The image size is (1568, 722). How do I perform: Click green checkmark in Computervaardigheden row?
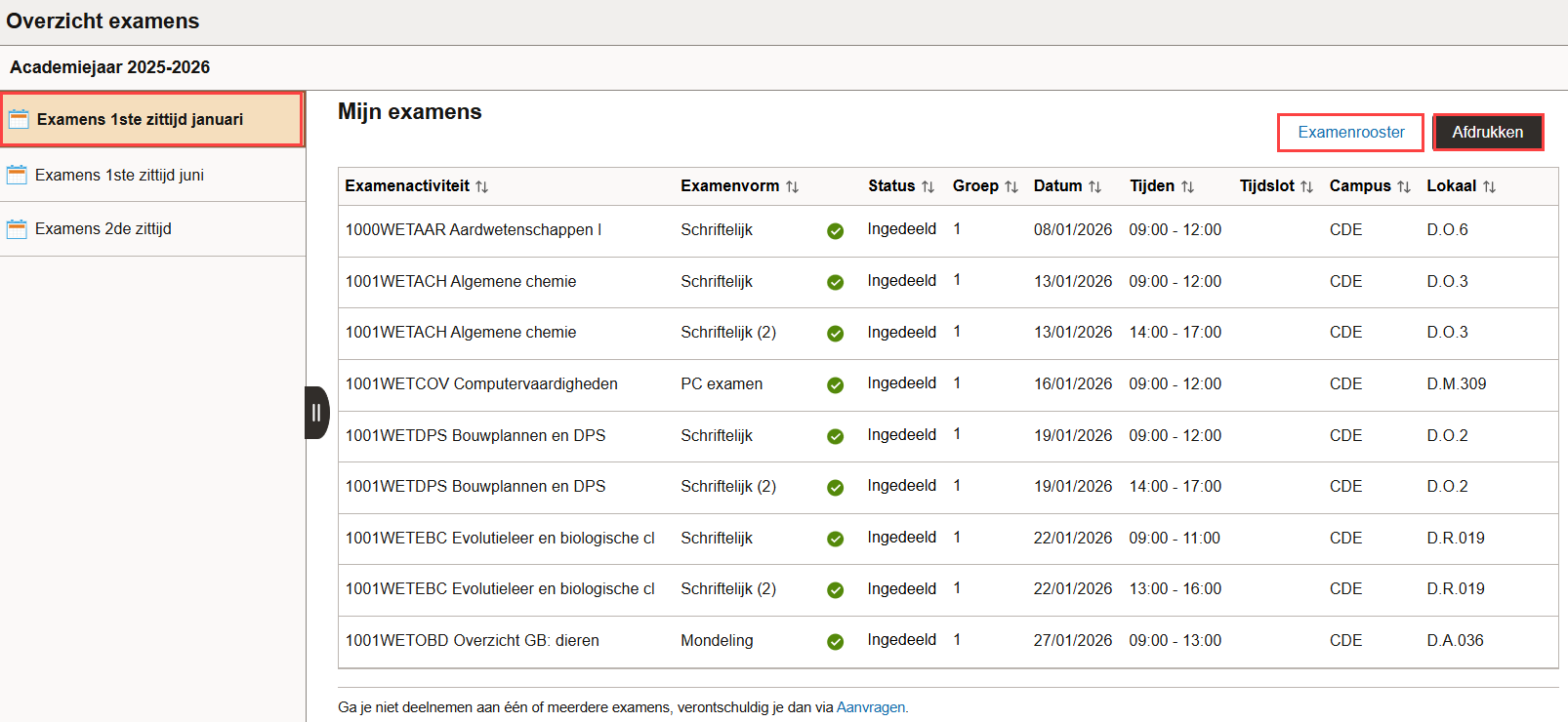pyautogui.click(x=835, y=385)
